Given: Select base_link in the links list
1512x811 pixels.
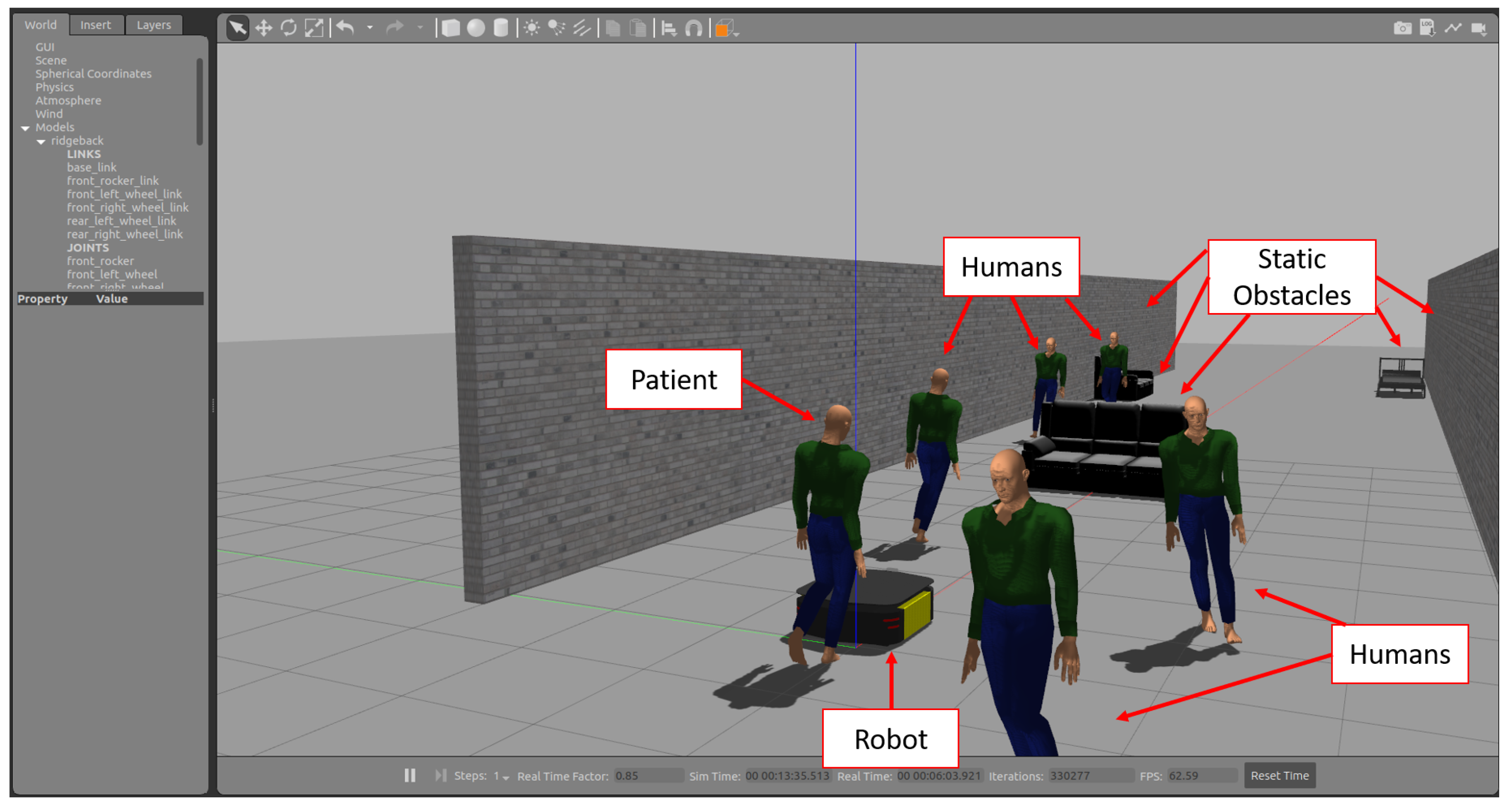Looking at the screenshot, I should pyautogui.click(x=91, y=167).
